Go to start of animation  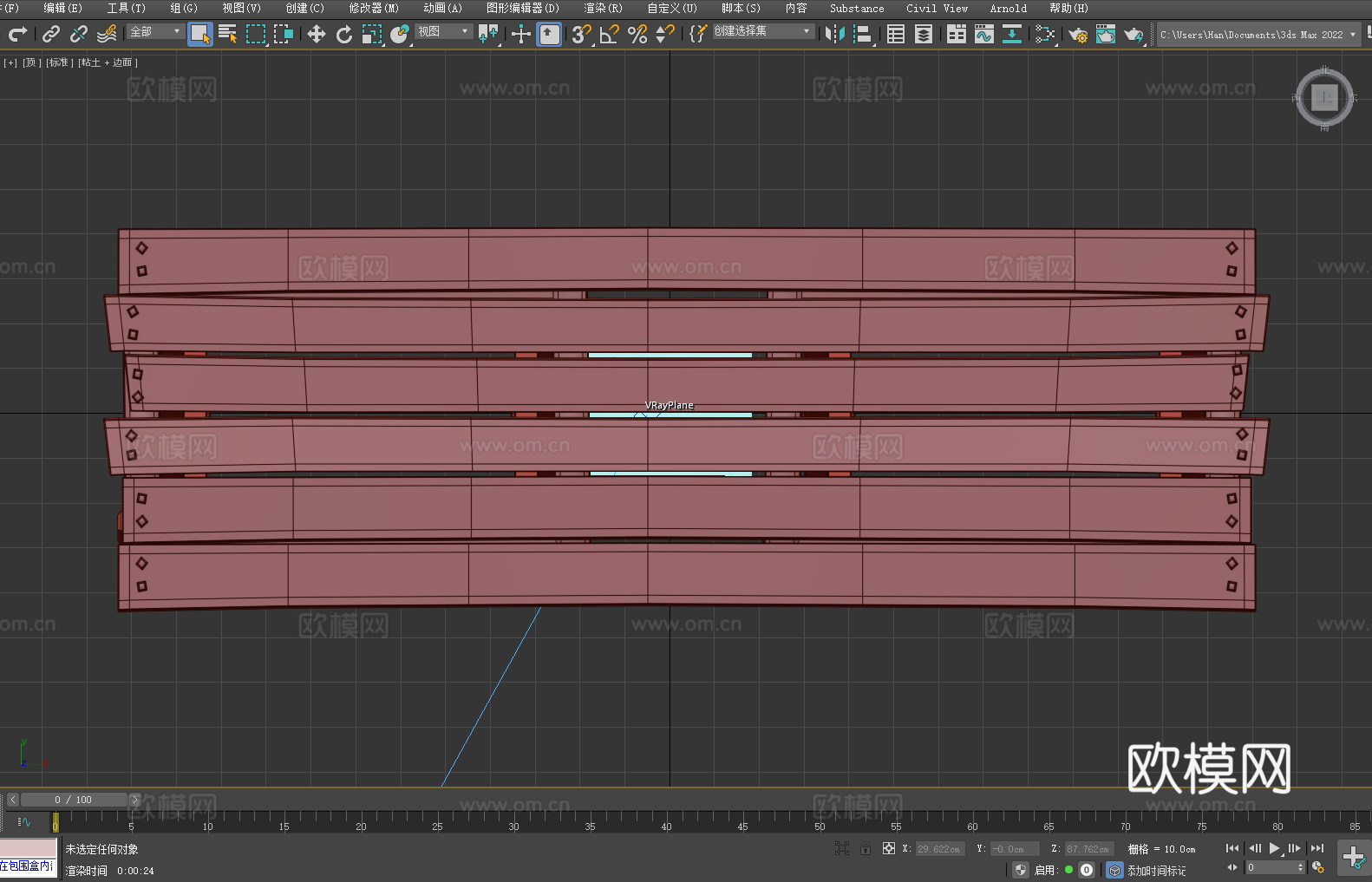(x=1232, y=848)
